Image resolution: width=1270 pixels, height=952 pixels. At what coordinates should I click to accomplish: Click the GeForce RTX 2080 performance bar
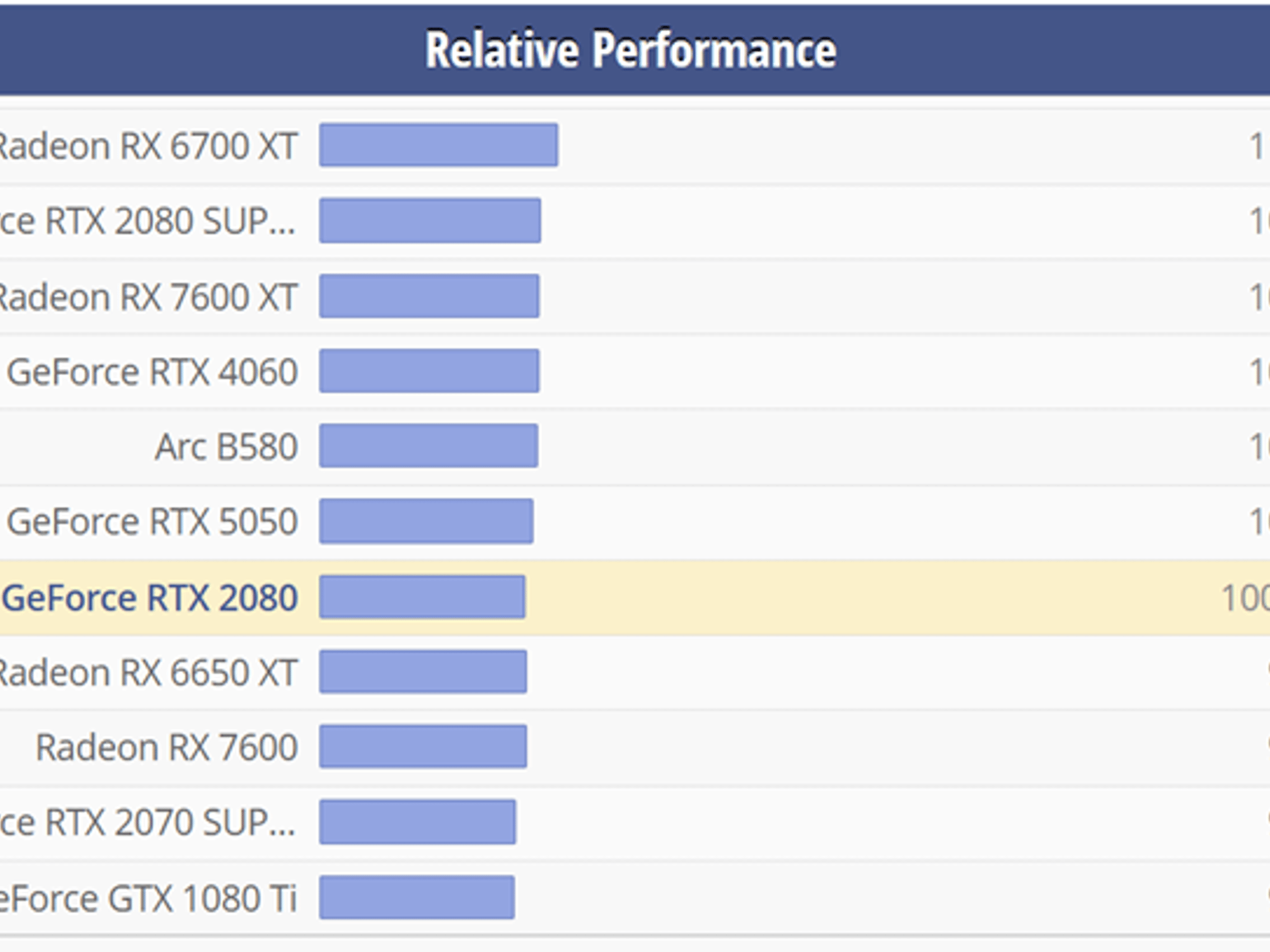pos(422,597)
